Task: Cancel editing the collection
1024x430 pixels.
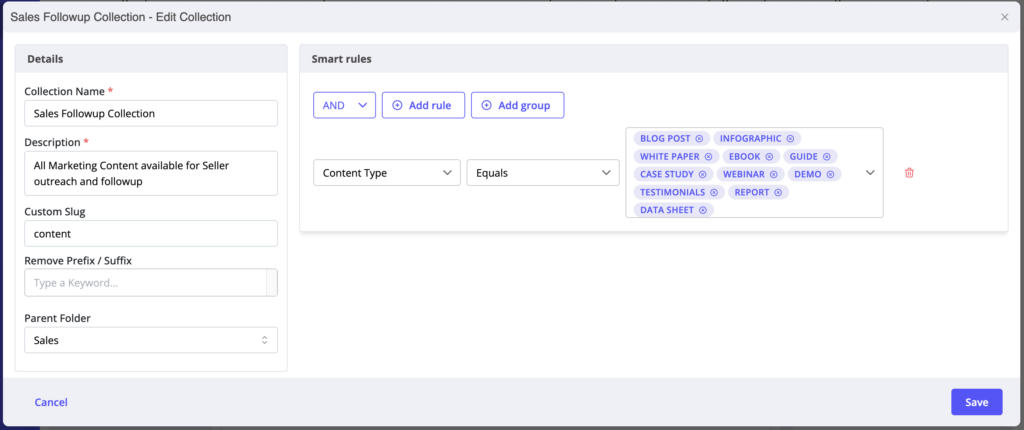Action: [x=51, y=402]
